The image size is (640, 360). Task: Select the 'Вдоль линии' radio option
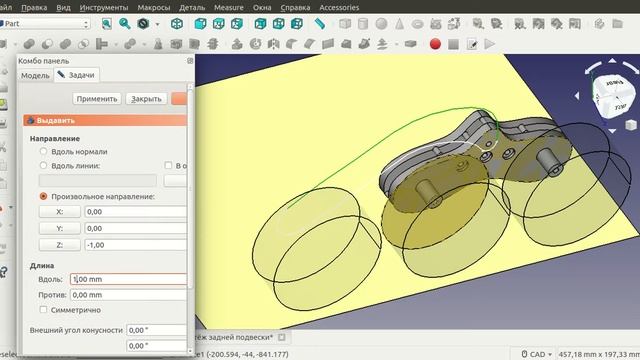click(43, 165)
